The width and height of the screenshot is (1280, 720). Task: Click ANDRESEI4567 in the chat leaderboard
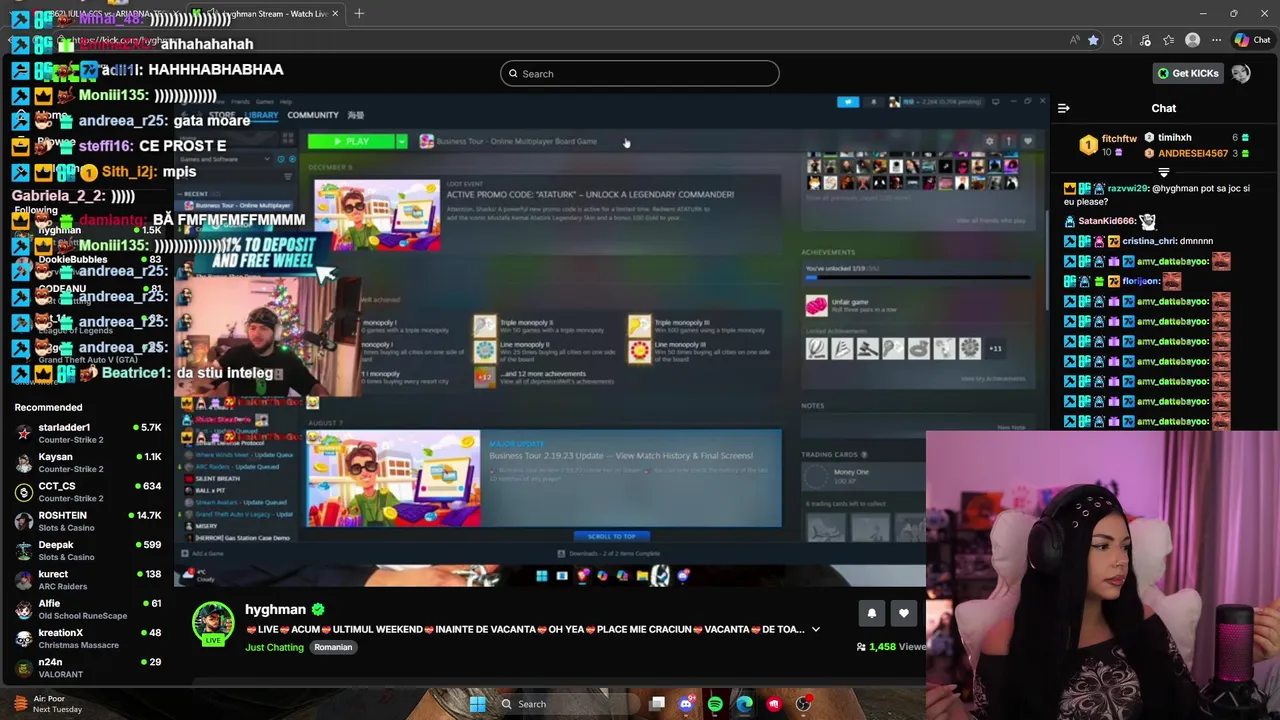[1193, 153]
